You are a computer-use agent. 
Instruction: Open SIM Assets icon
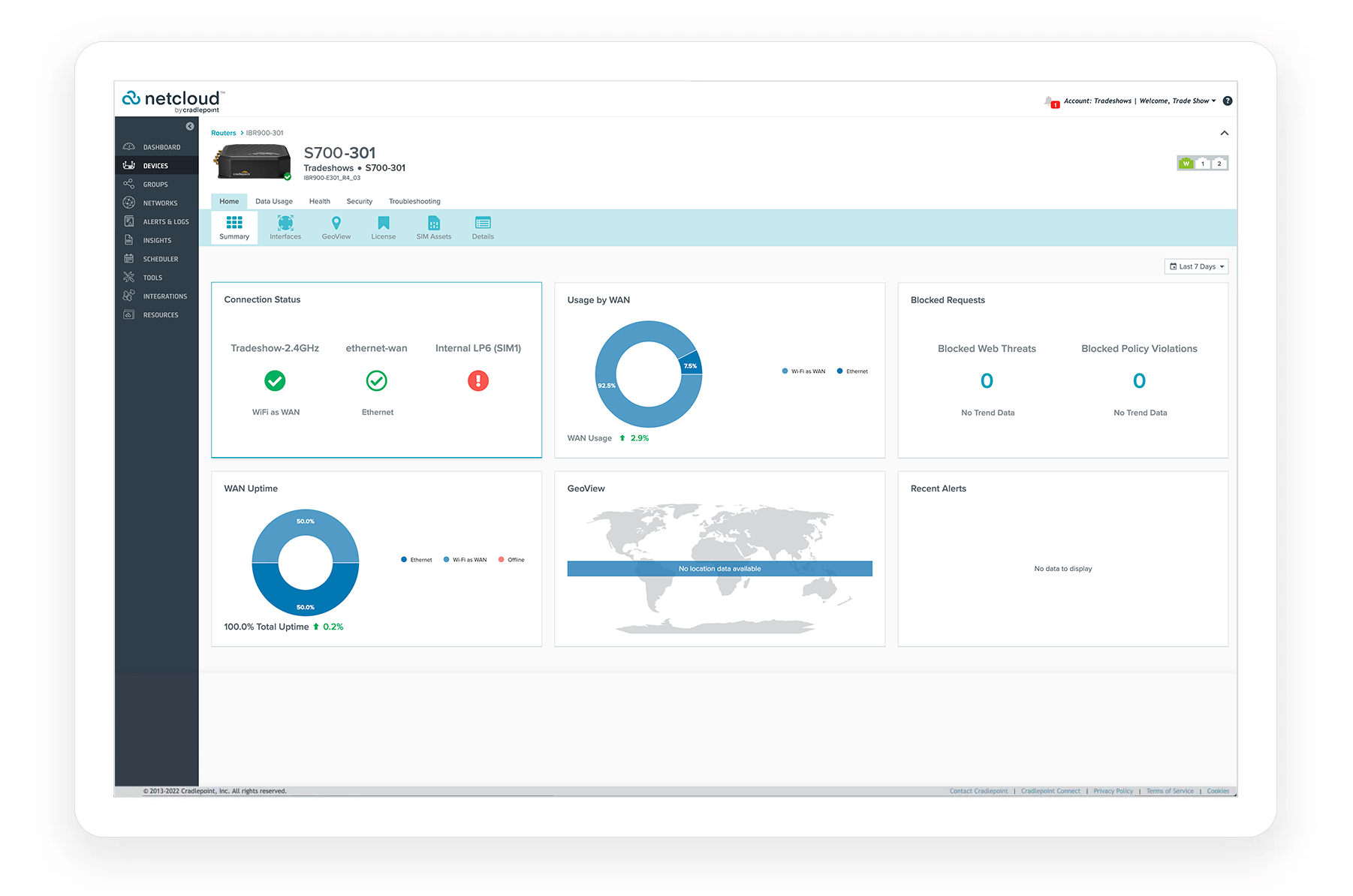[x=434, y=222]
